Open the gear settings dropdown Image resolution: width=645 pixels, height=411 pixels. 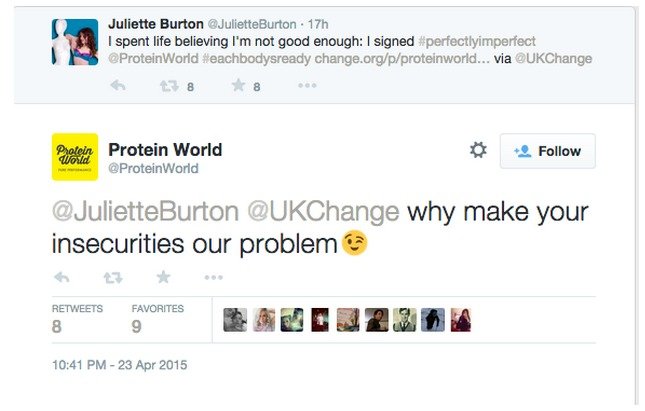[478, 150]
